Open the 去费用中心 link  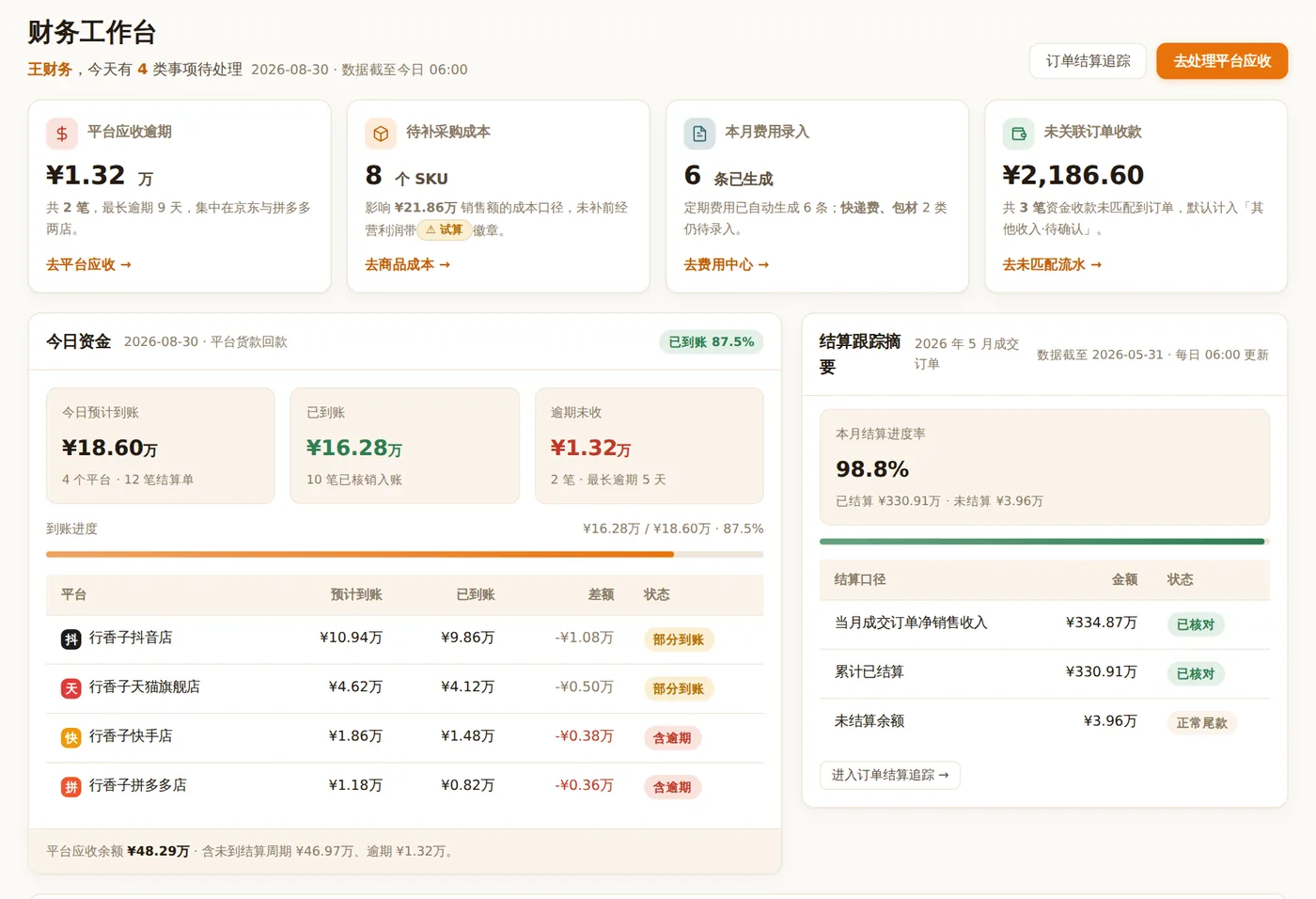coord(727,265)
